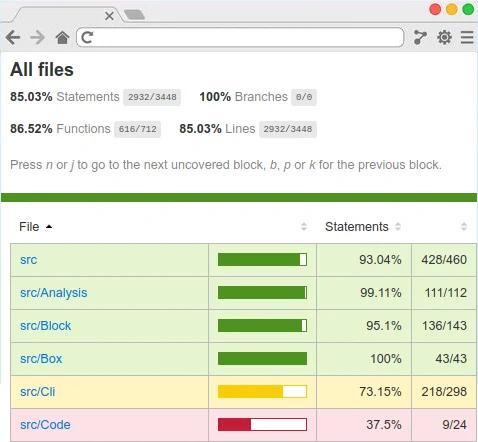Click the 0/0 Branches badge
The height and width of the screenshot is (442, 478).
coord(304,97)
